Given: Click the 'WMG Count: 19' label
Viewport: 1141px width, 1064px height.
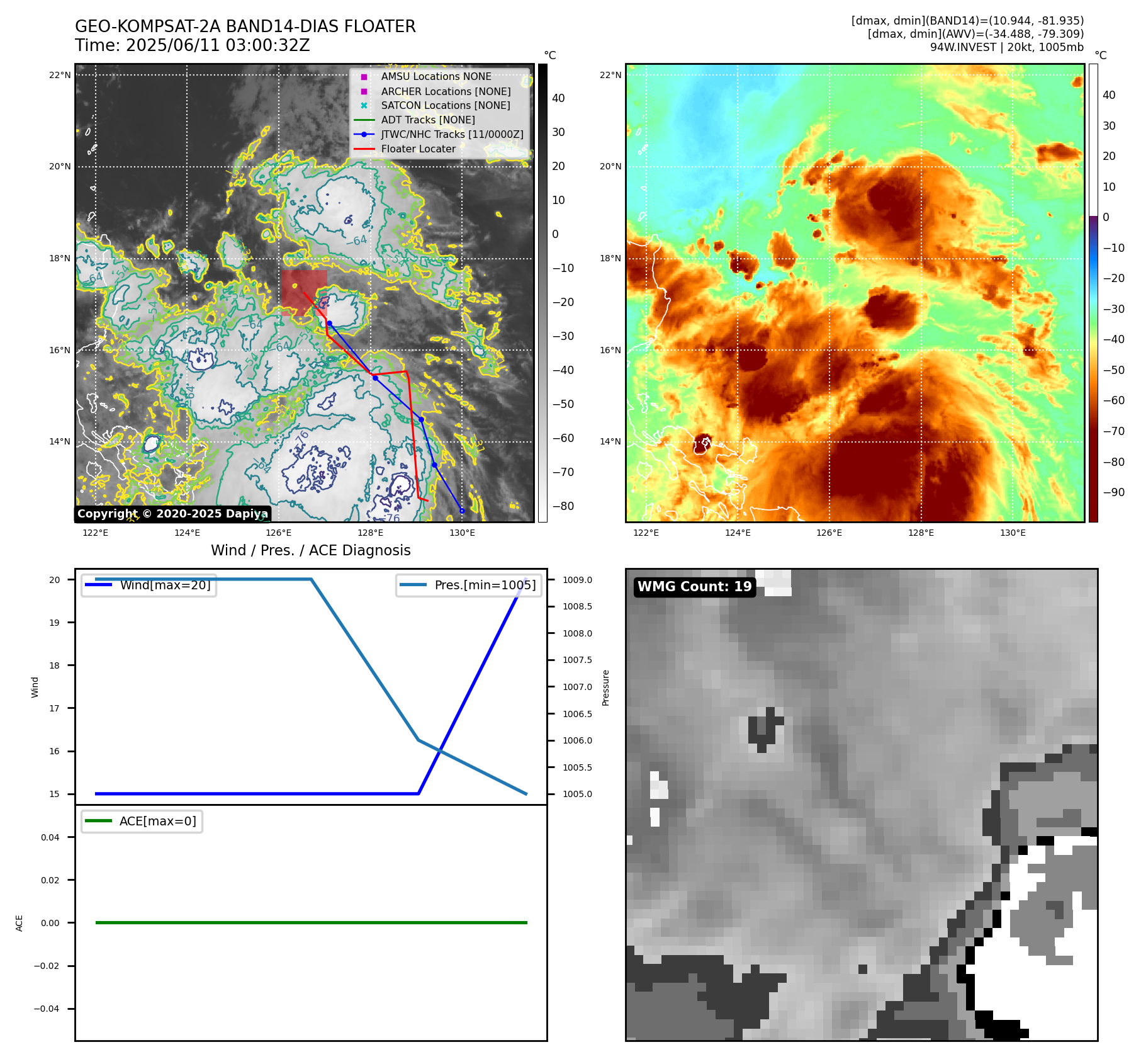Looking at the screenshot, I should click(x=695, y=586).
